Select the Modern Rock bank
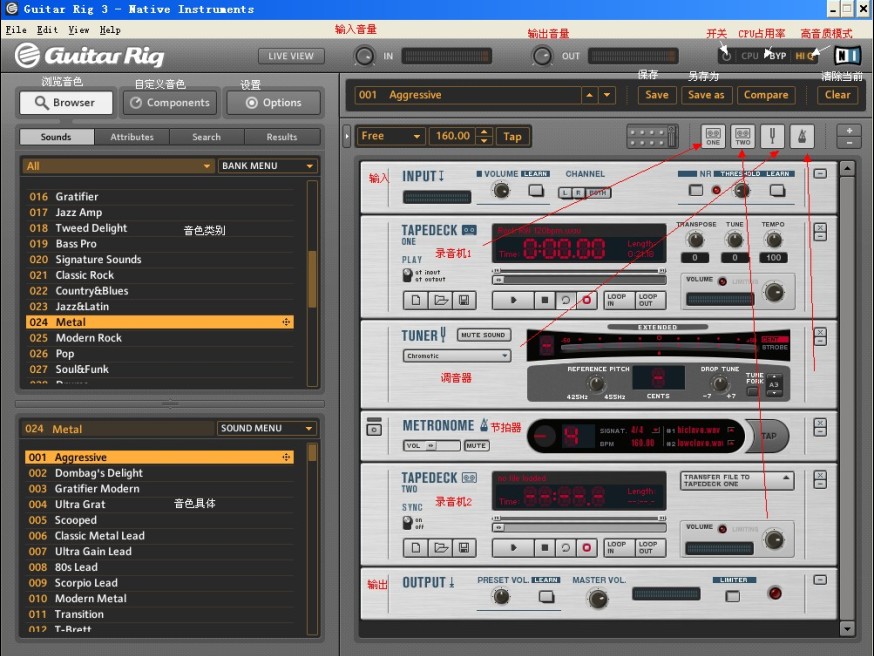This screenshot has width=875, height=656. click(160, 338)
